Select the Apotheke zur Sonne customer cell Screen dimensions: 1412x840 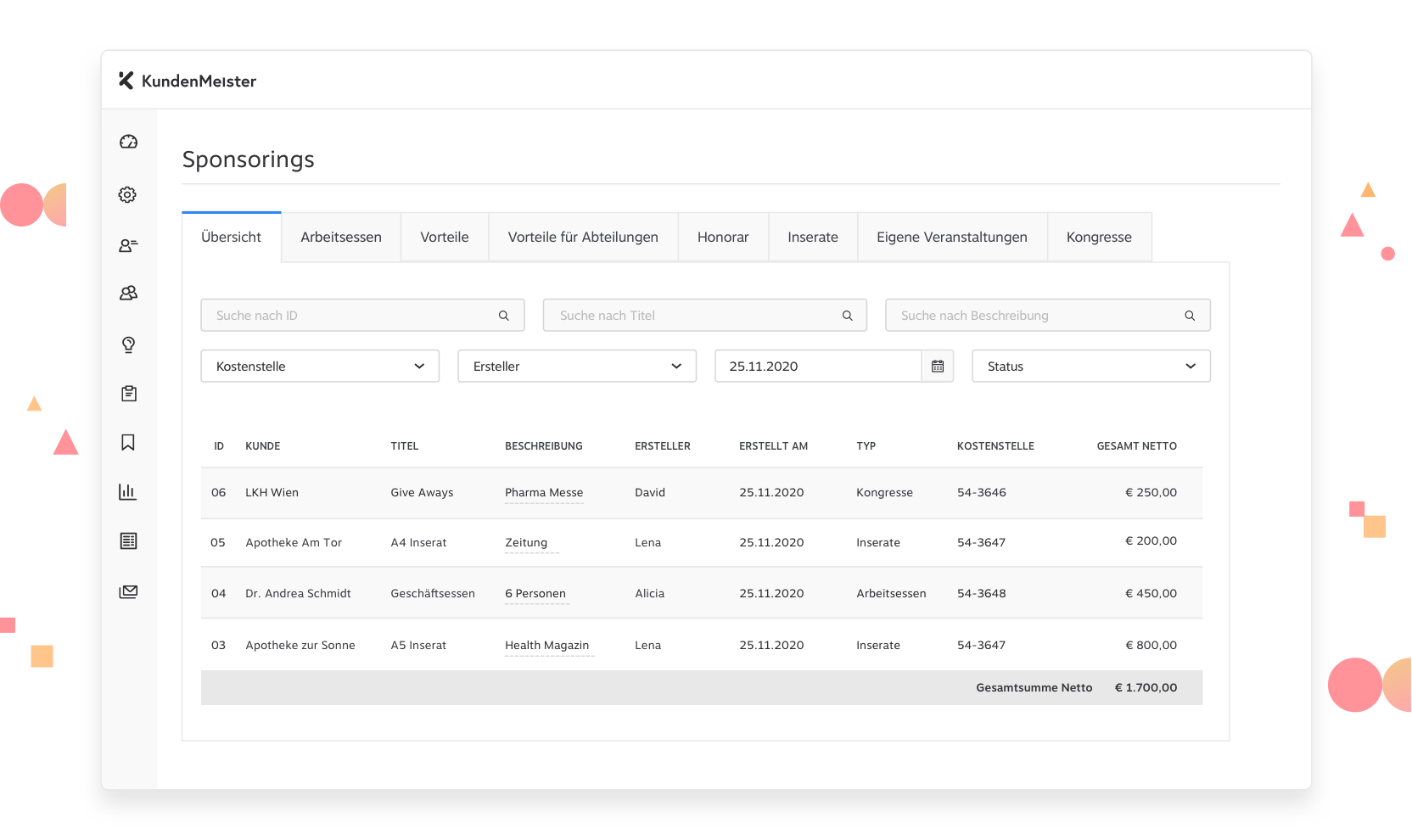(300, 646)
